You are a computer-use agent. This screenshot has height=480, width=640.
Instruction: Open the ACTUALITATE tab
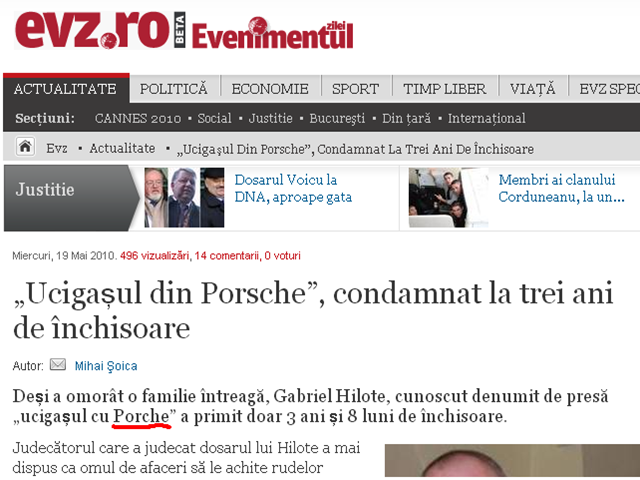pos(66,89)
